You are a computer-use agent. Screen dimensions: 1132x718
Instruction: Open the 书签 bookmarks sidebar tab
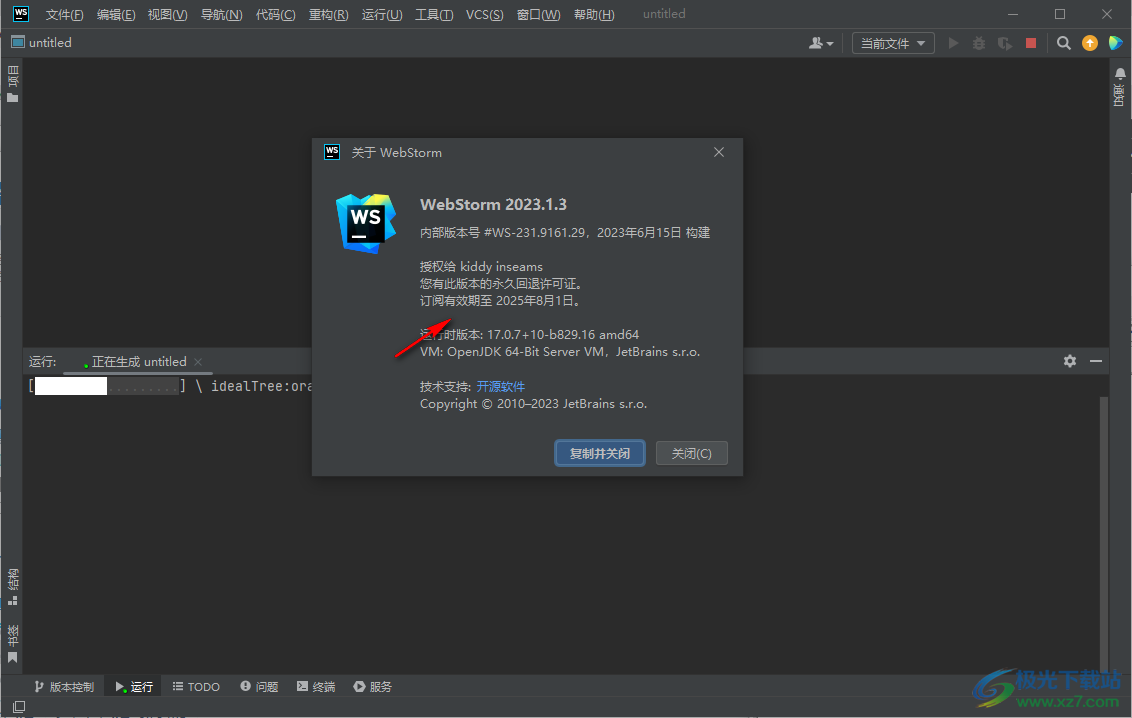(12, 644)
